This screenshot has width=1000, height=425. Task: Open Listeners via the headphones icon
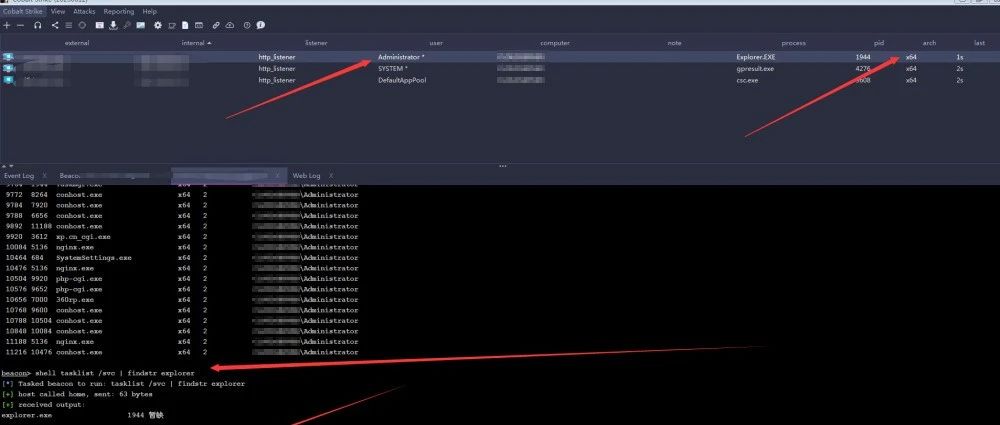pos(38,26)
